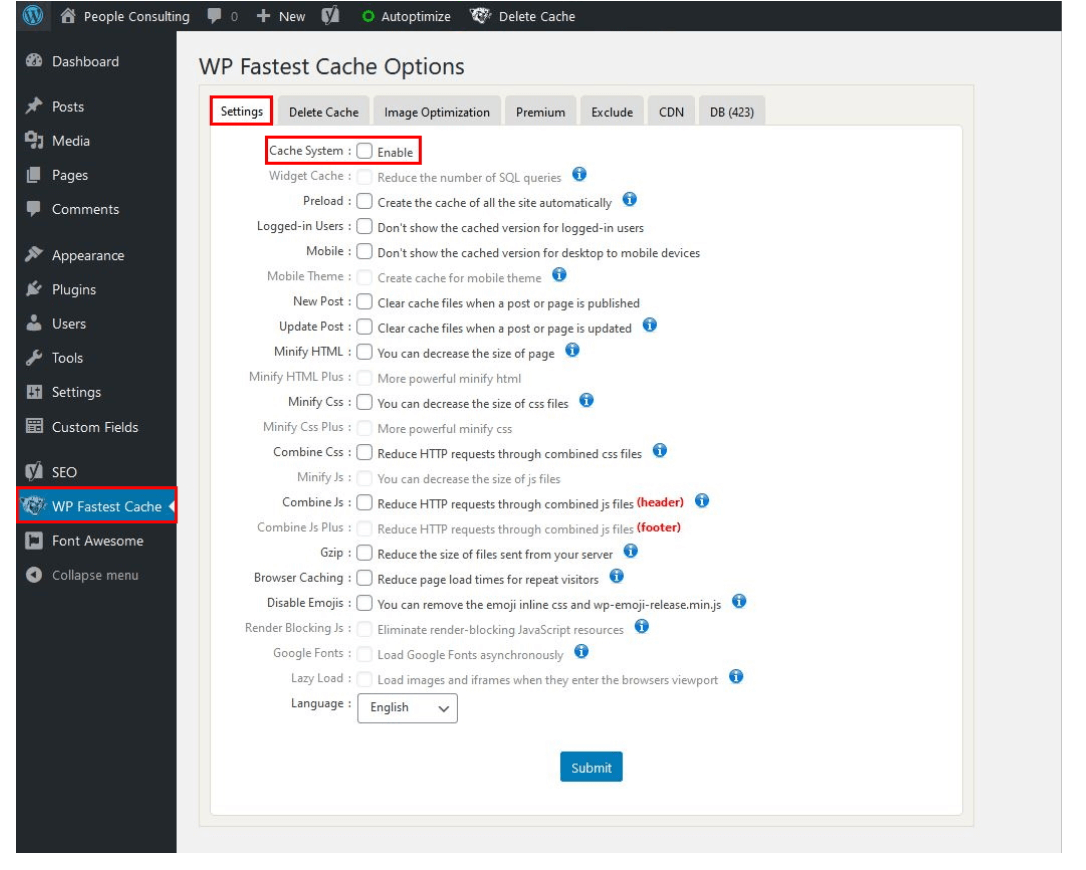Show info icon for Gzip option

(x=630, y=551)
